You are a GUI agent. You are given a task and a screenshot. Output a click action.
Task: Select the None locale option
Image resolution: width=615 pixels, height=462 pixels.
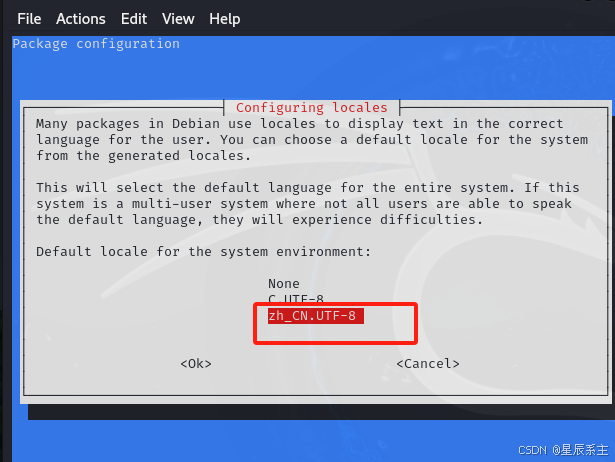tap(284, 284)
